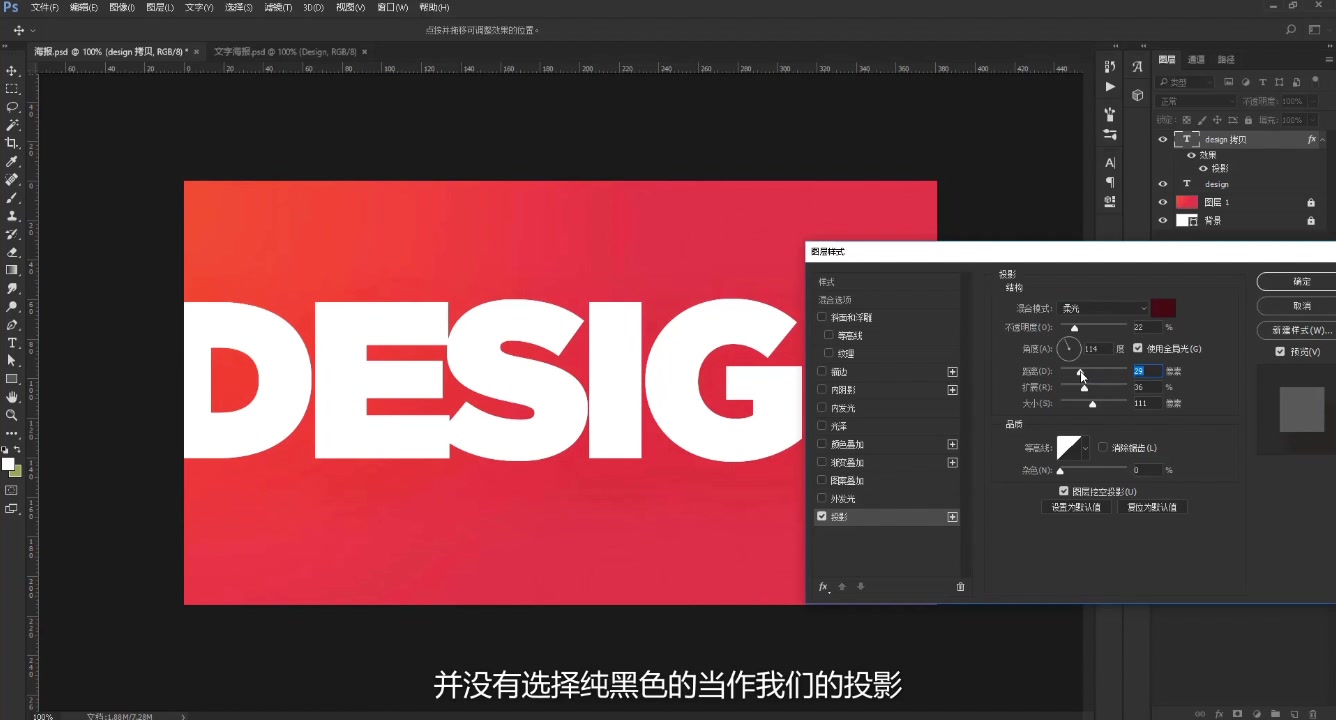Click the 不透明度 opacity slider handle
This screenshot has width=1336, height=720.
[x=1075, y=328]
